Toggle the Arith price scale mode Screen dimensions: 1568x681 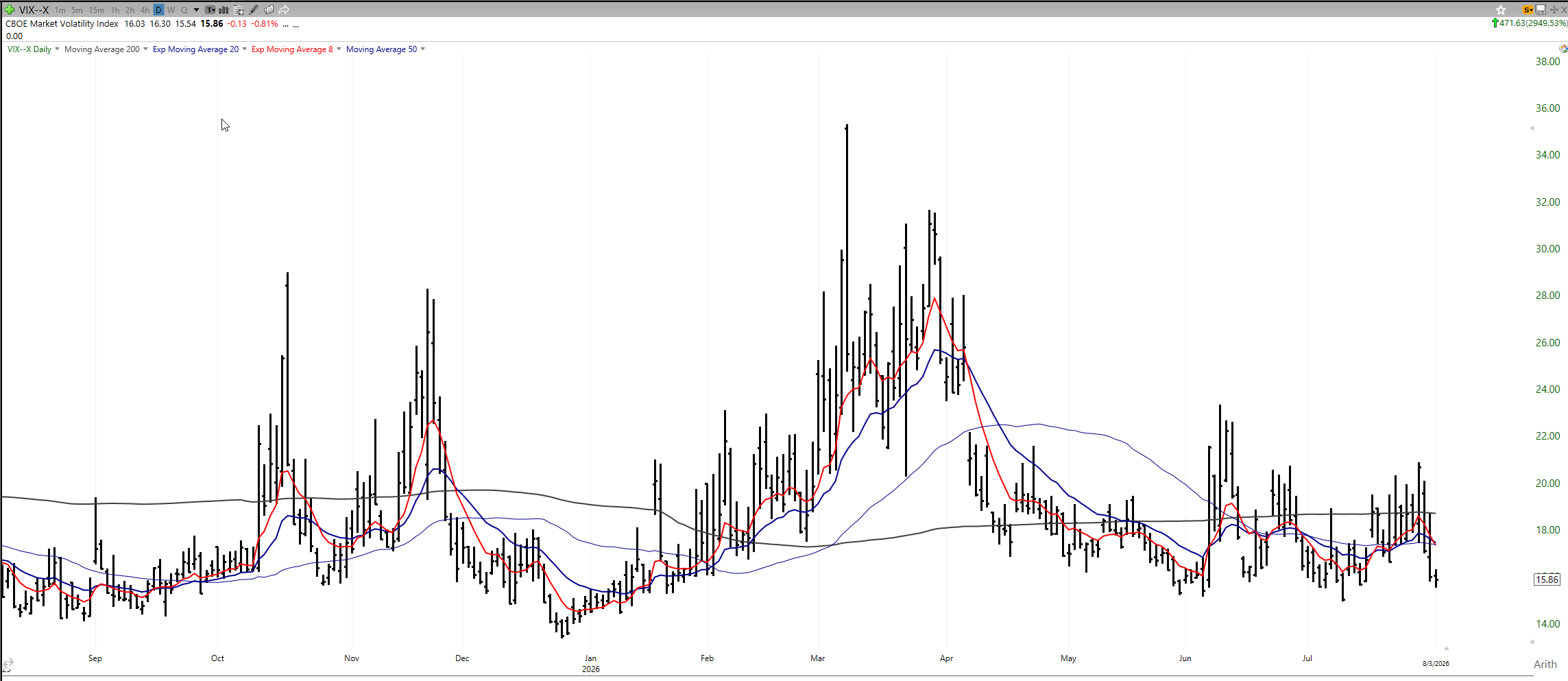(x=1545, y=664)
